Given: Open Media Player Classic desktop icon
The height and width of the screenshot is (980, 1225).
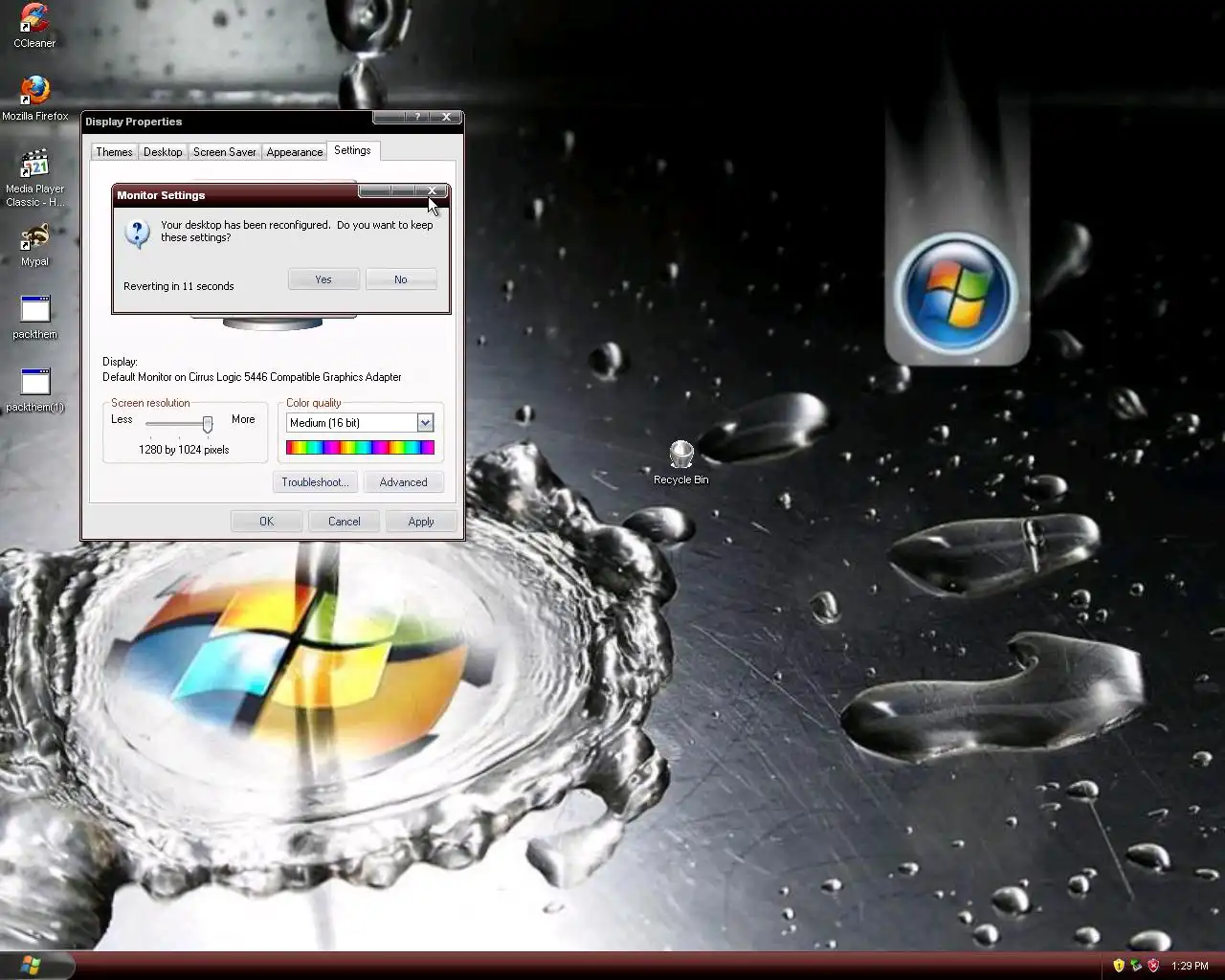Looking at the screenshot, I should [x=34, y=178].
